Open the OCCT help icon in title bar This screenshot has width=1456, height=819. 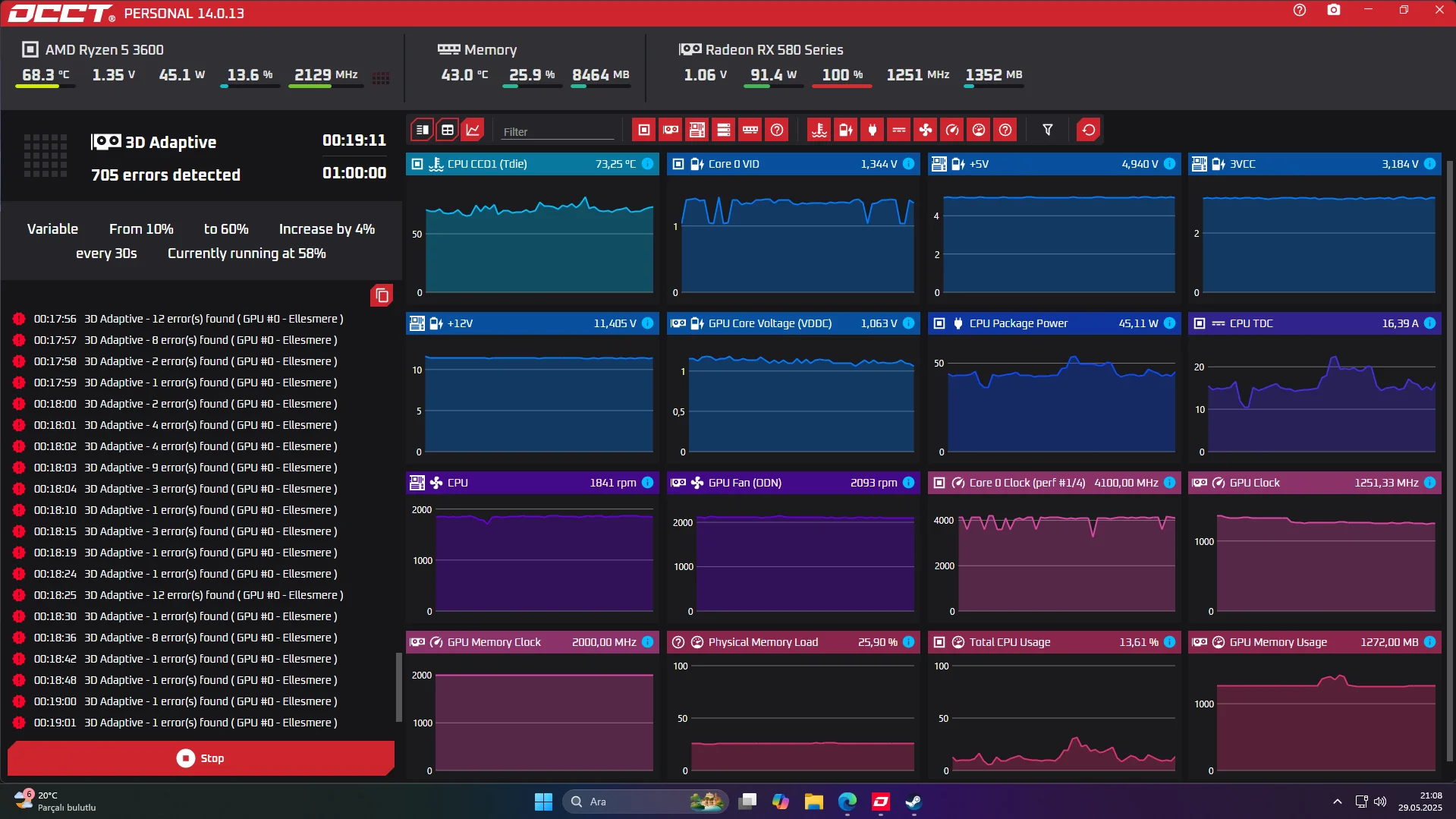(x=1300, y=10)
